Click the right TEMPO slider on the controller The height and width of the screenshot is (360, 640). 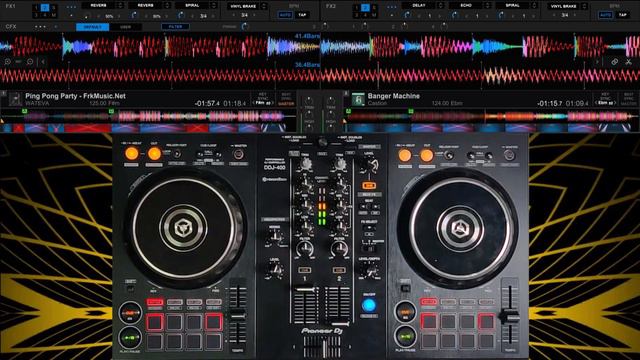(510, 316)
